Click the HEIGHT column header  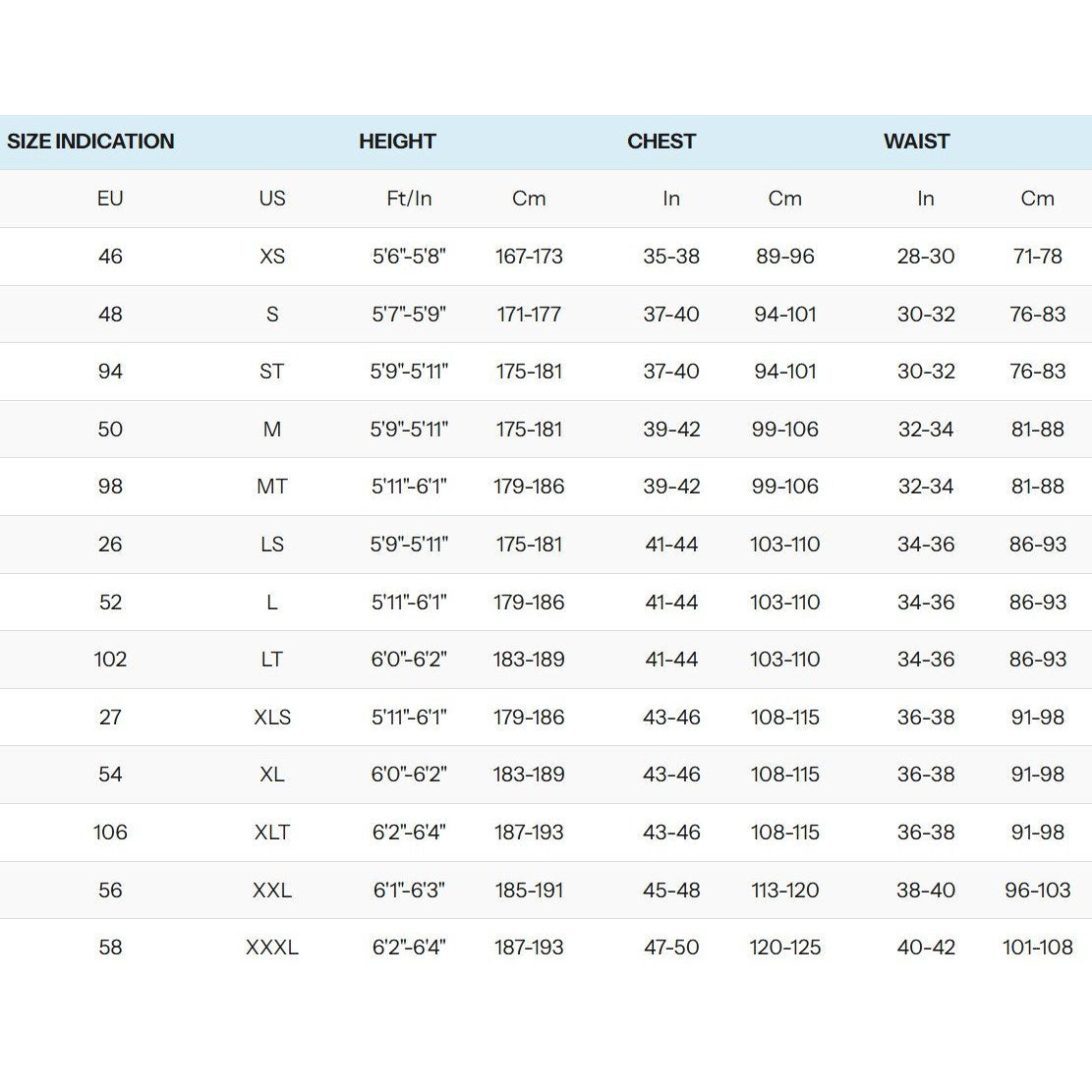[397, 142]
